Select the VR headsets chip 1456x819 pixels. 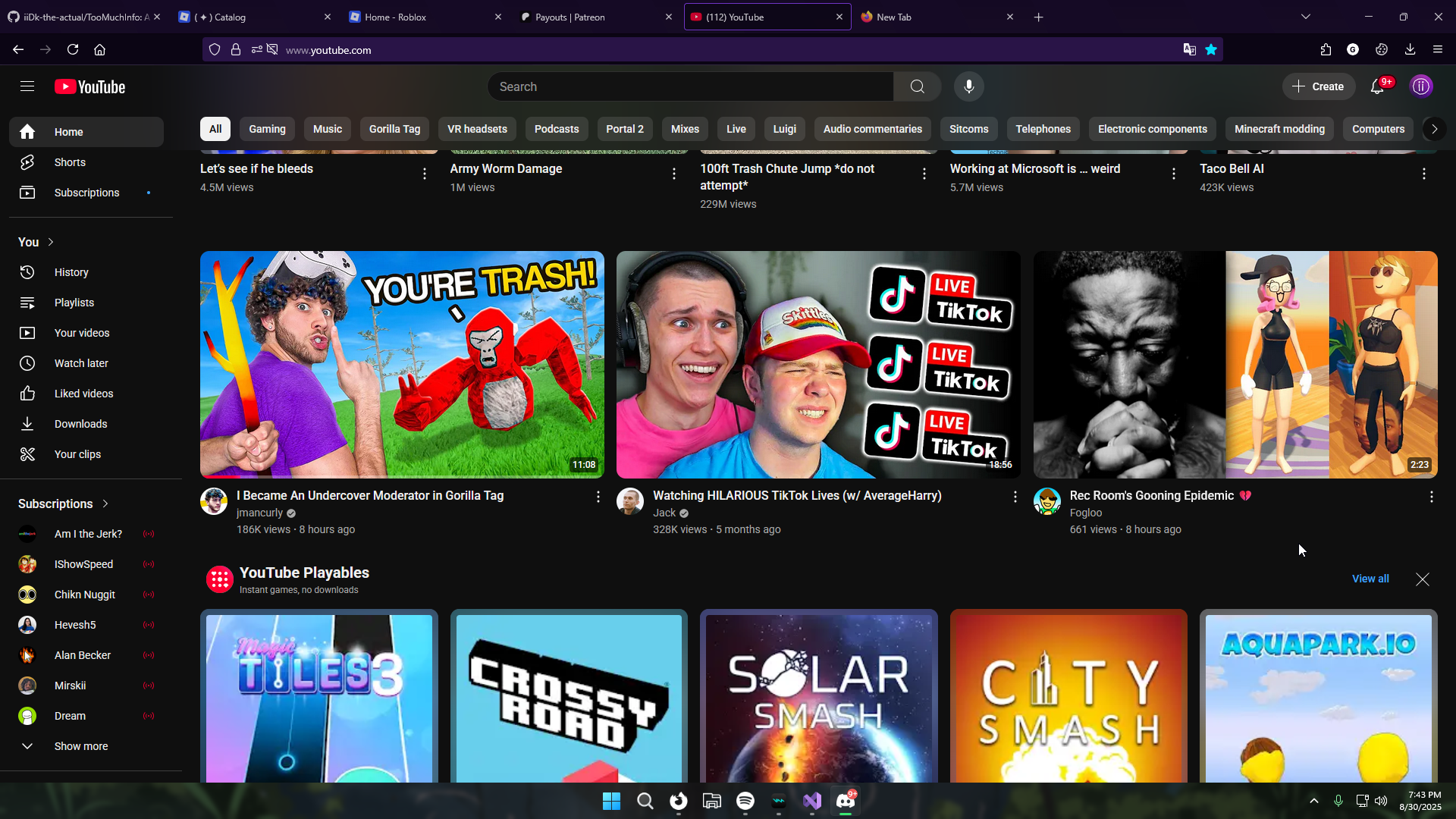[x=477, y=129]
